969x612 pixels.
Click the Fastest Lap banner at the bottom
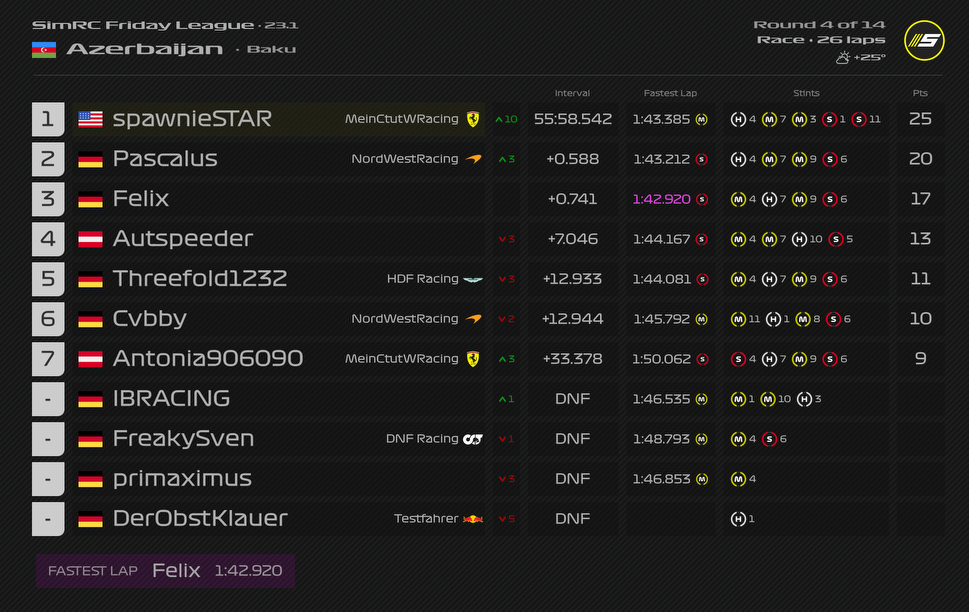click(x=165, y=571)
